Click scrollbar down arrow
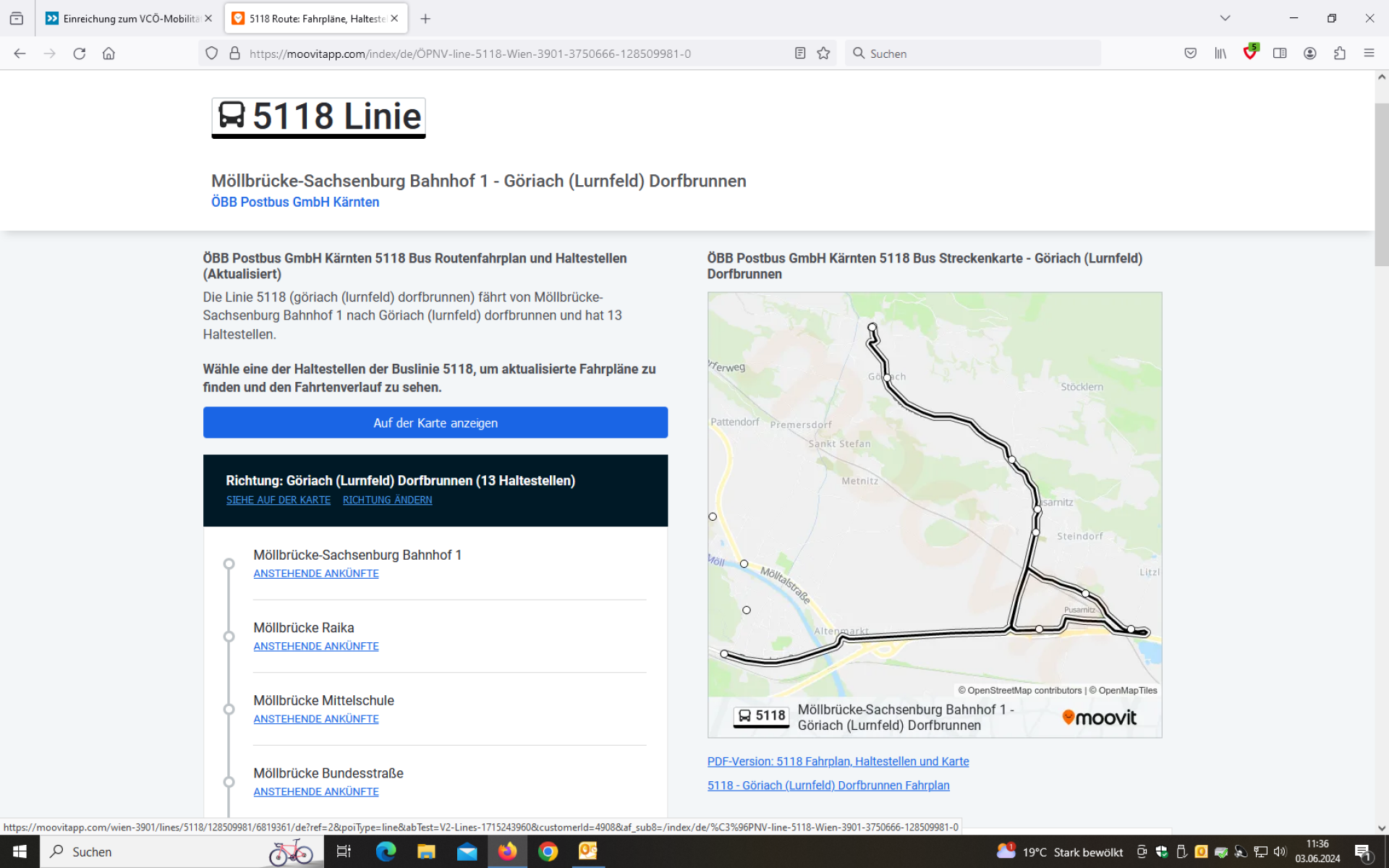Image resolution: width=1389 pixels, height=868 pixels. [x=1382, y=828]
